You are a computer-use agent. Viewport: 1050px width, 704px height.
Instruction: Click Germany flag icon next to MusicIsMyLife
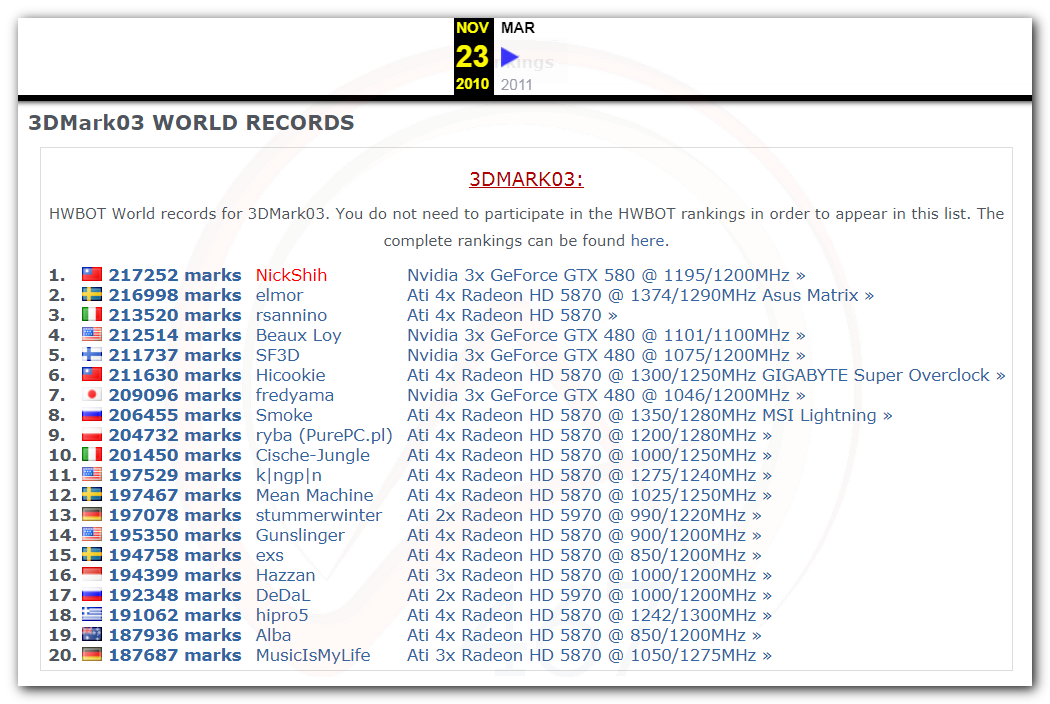point(92,654)
